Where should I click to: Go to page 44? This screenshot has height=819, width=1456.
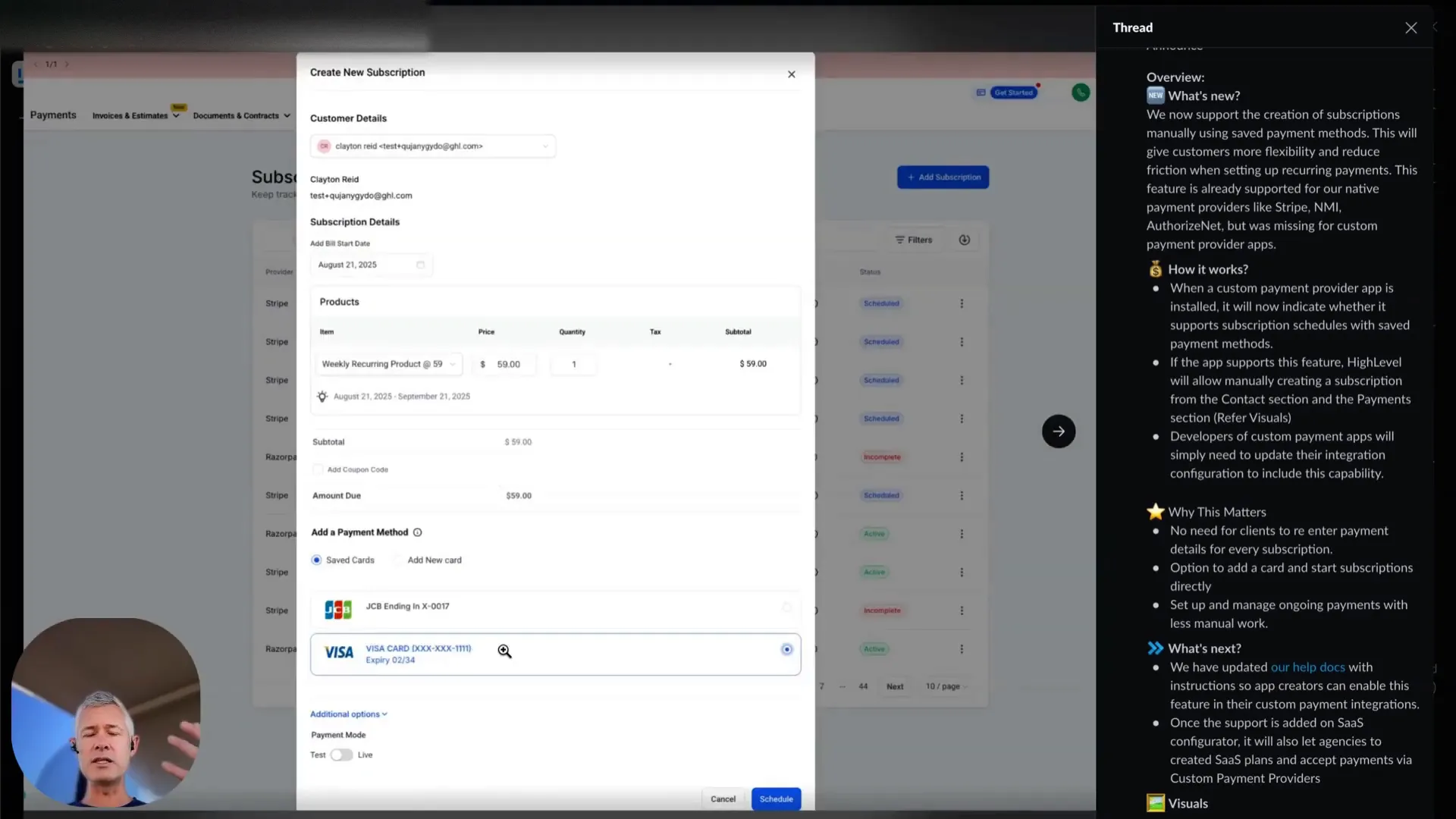click(x=863, y=687)
